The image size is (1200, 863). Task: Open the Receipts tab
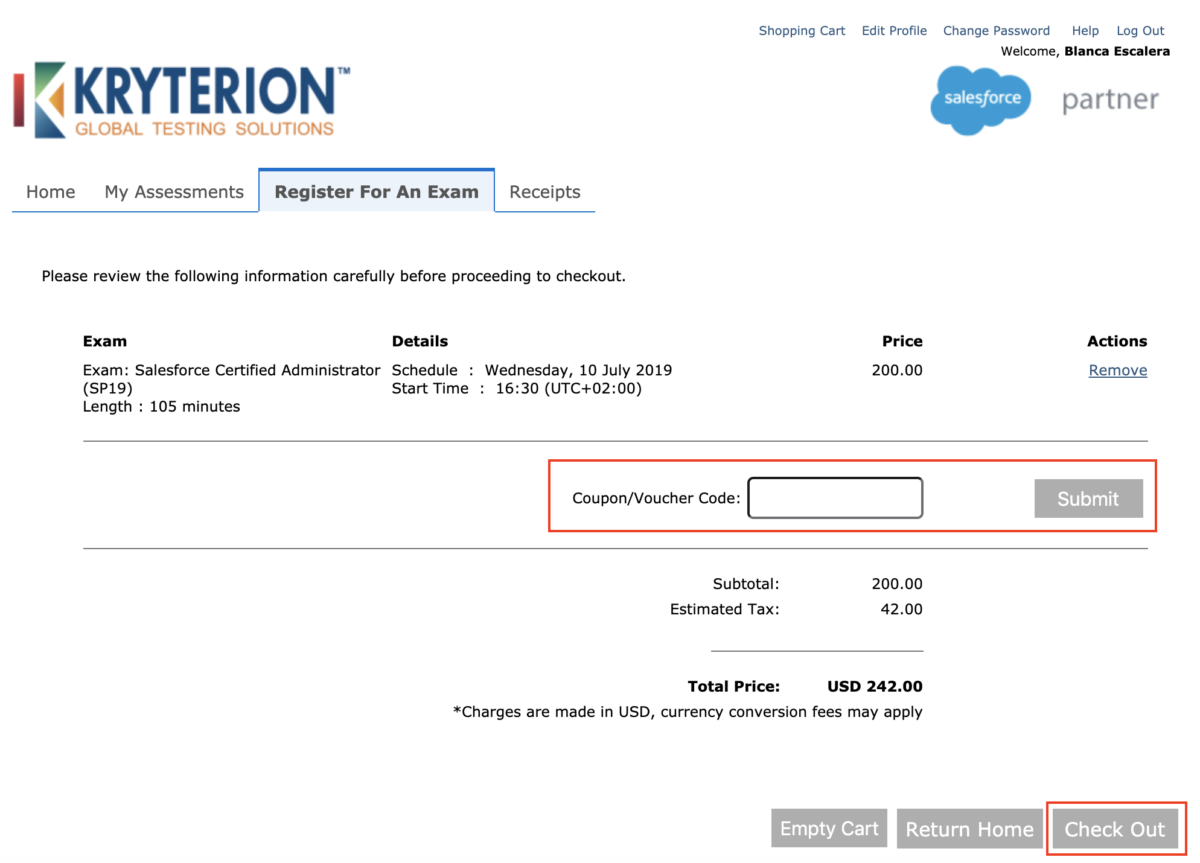point(544,191)
